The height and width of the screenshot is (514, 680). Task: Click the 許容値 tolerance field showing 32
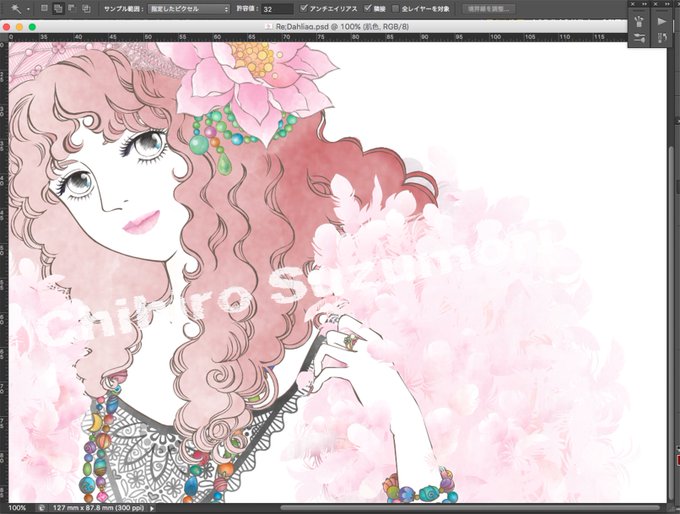278,9
